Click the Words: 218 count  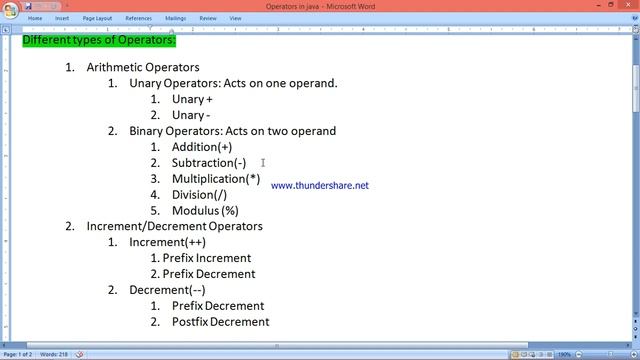click(54, 355)
